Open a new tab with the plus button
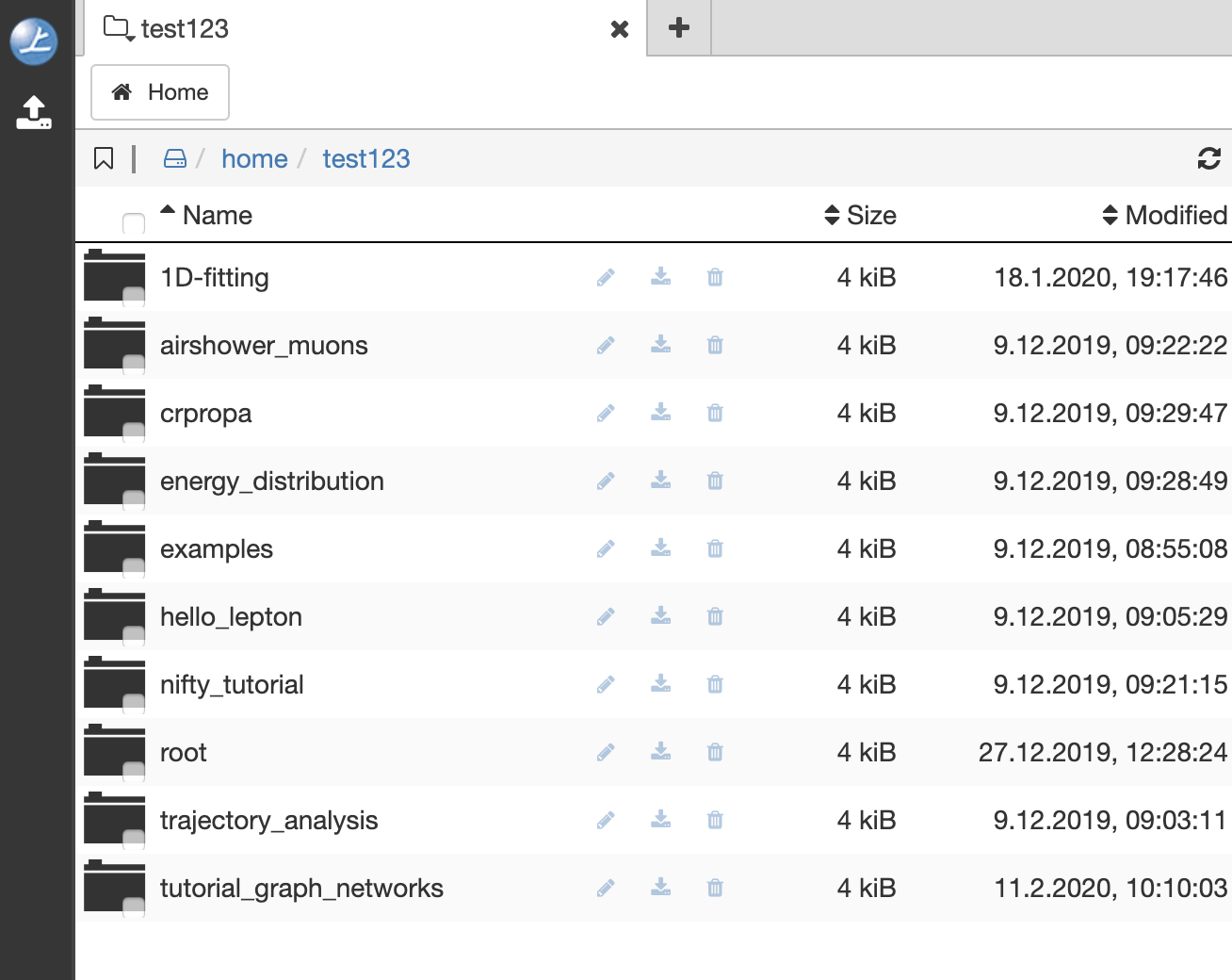This screenshot has width=1232, height=980. tap(678, 29)
